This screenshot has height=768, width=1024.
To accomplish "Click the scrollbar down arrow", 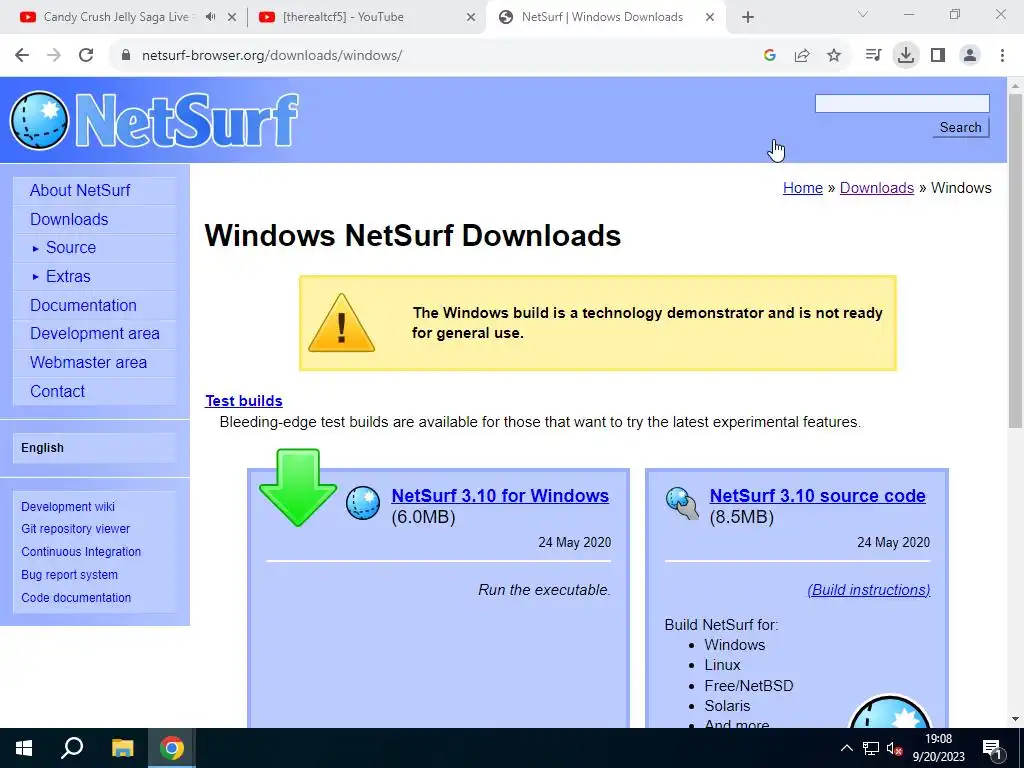I will (1015, 719).
